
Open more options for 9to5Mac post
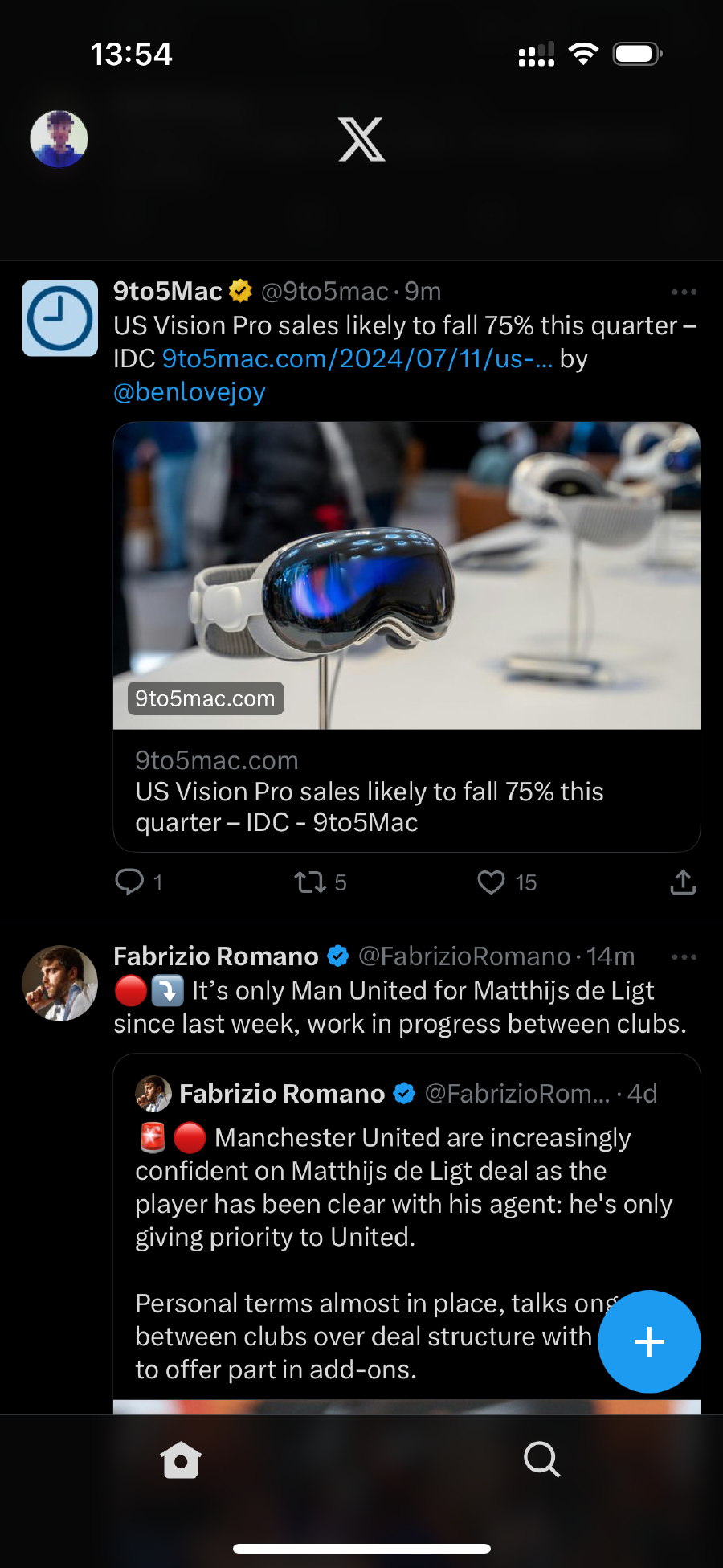[684, 292]
